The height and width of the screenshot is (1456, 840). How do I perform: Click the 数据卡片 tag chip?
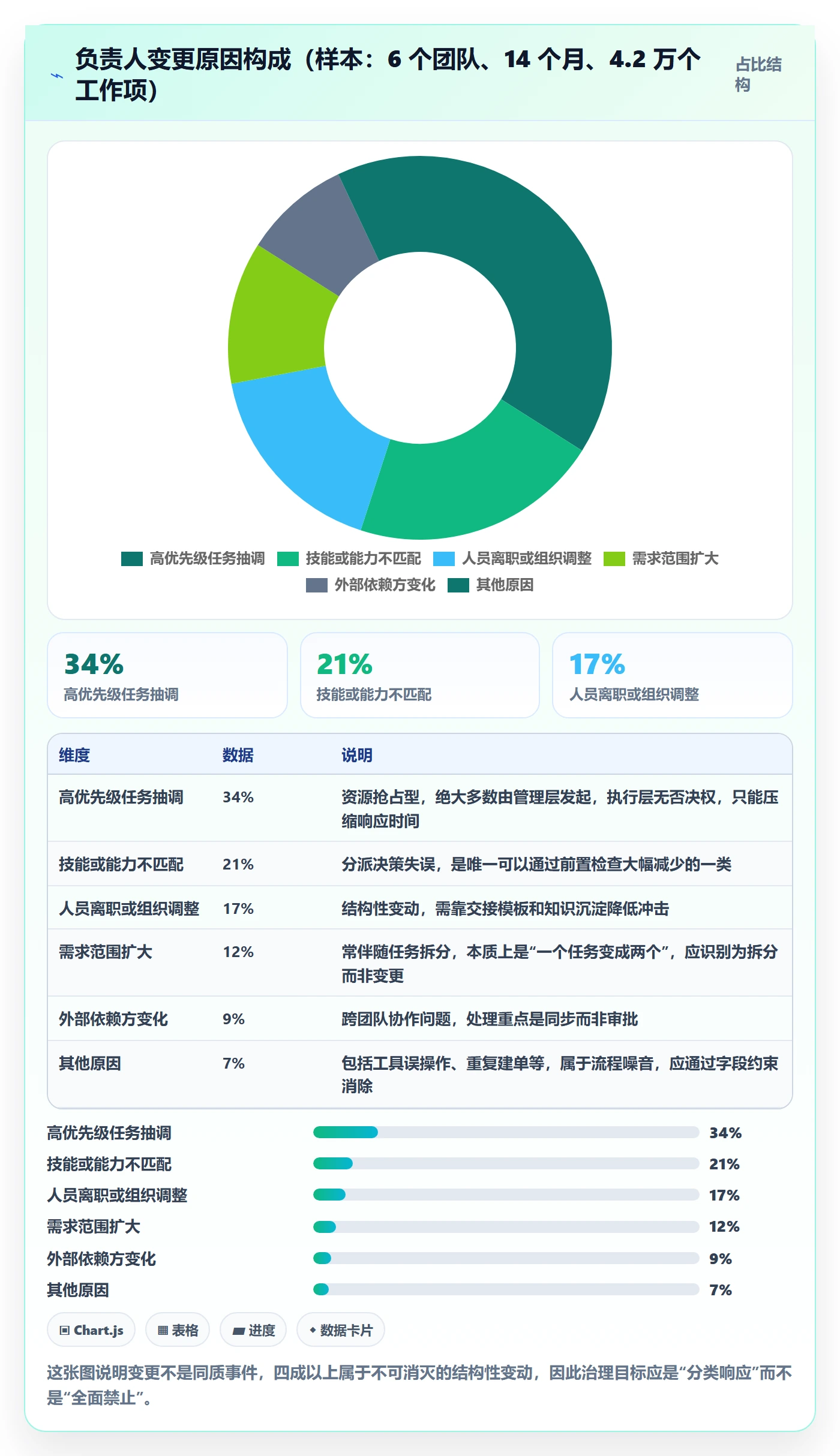tap(341, 1330)
